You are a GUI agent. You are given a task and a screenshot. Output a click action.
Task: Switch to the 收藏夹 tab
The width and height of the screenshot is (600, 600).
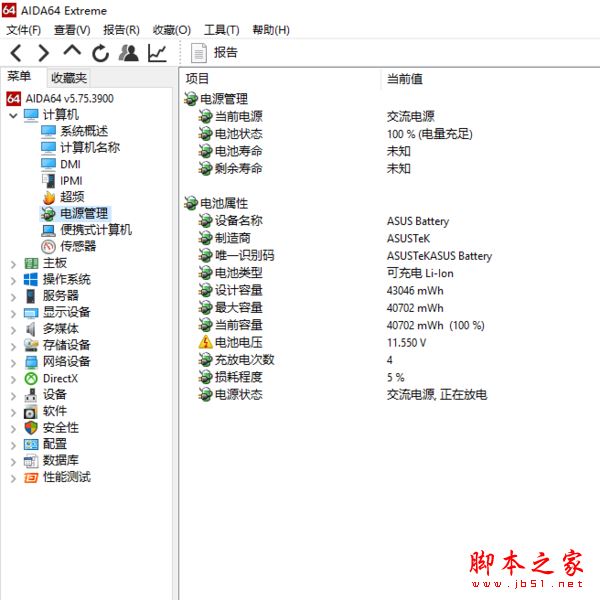click(x=69, y=78)
